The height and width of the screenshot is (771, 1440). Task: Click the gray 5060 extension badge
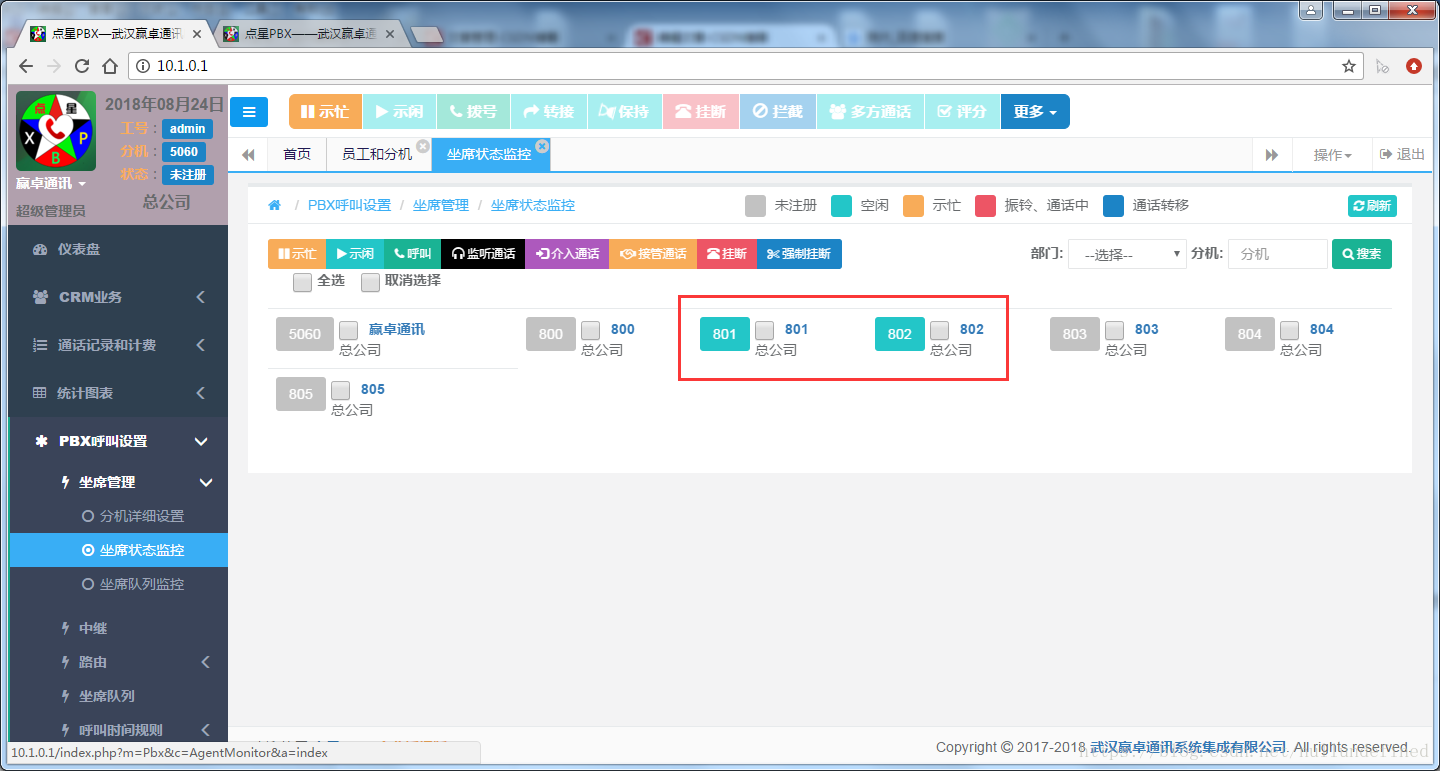click(x=305, y=334)
